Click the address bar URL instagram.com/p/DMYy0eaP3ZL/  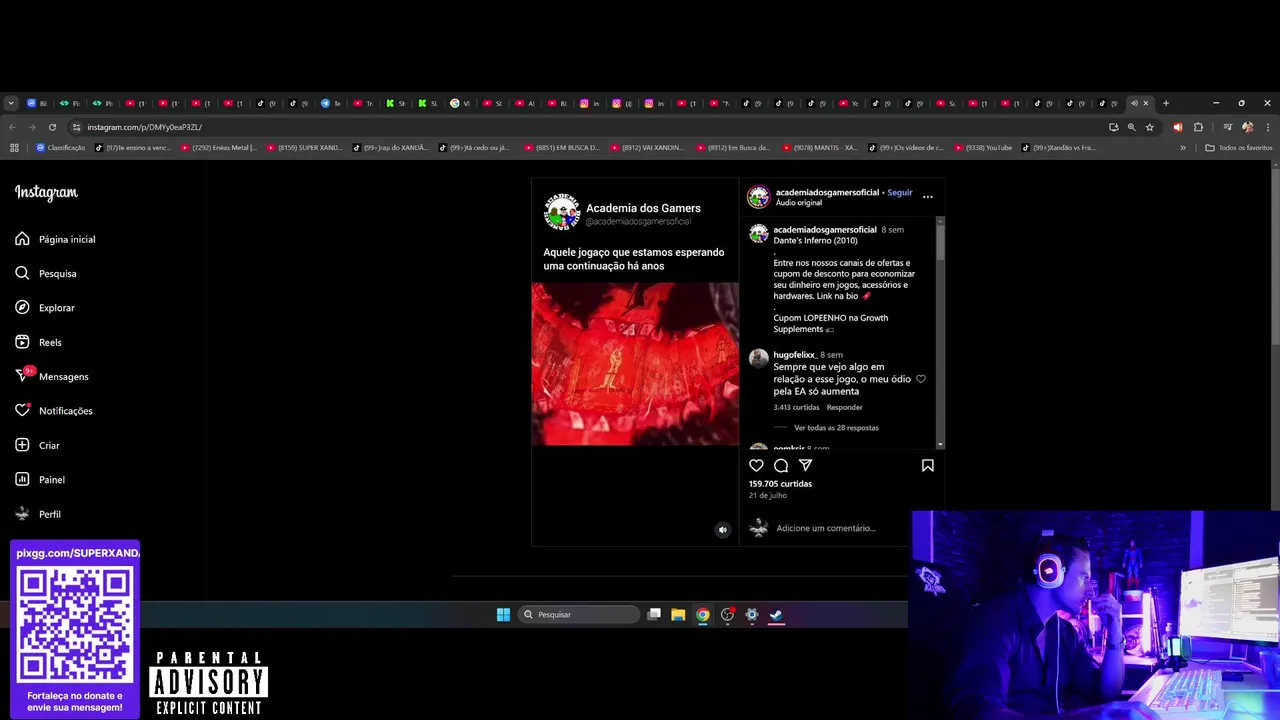pyautogui.click(x=144, y=127)
